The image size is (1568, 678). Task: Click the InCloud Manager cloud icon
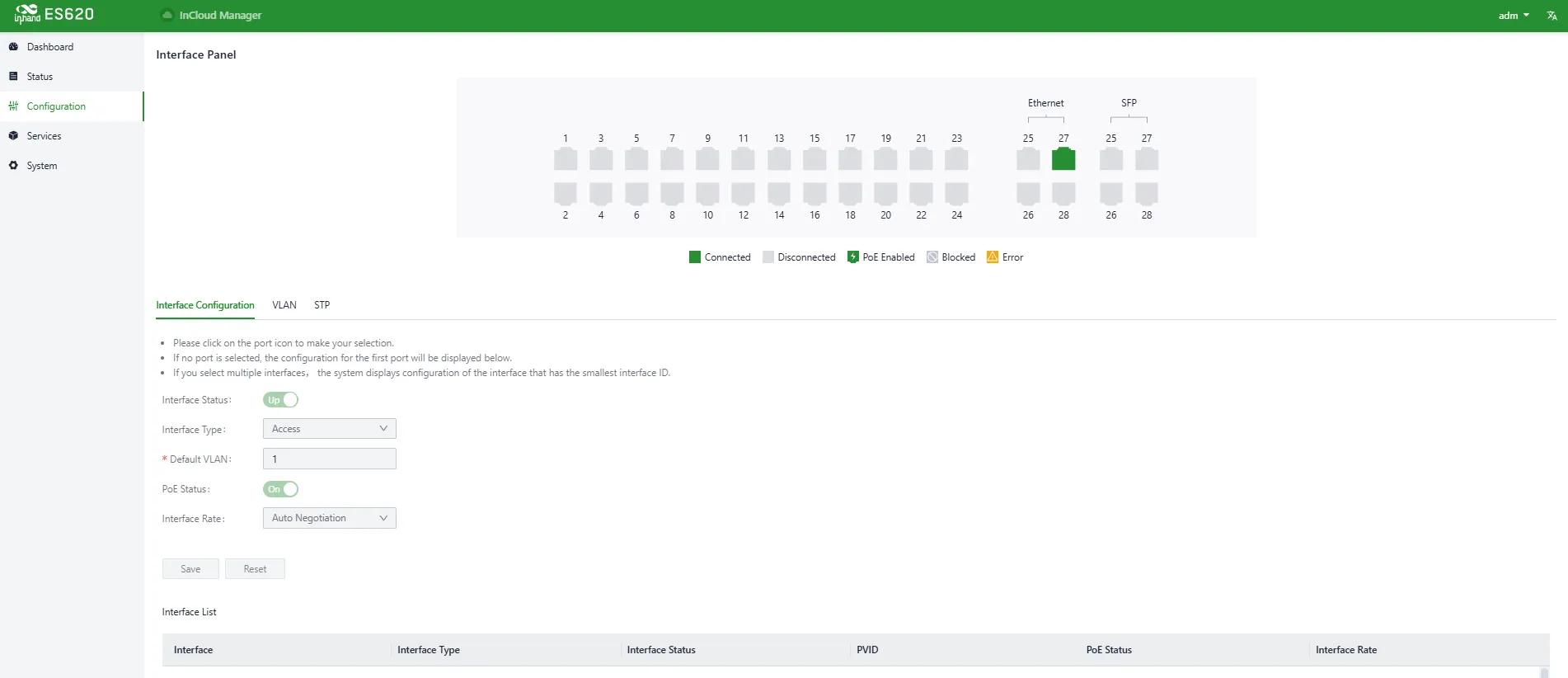(x=167, y=15)
